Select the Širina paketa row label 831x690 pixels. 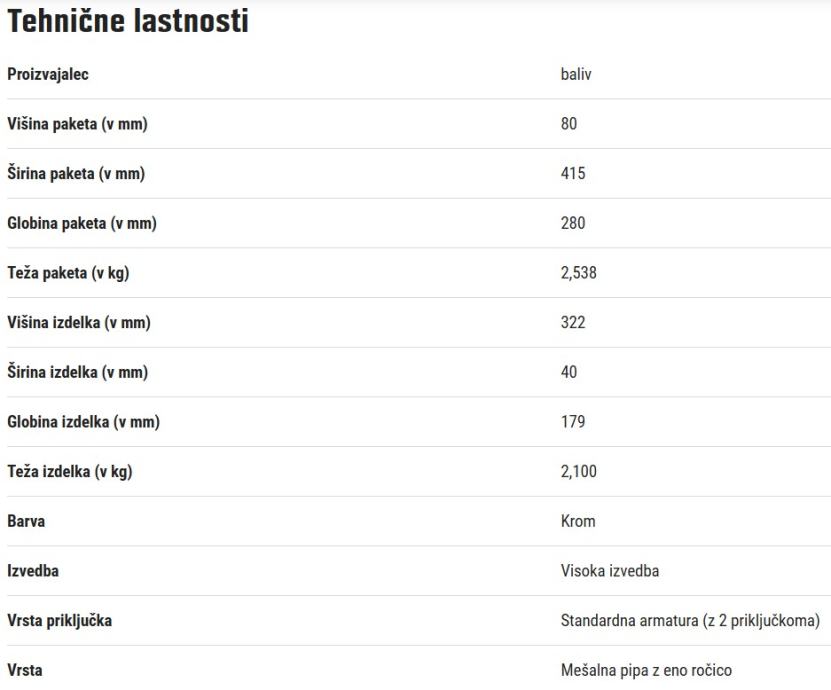(x=76, y=173)
